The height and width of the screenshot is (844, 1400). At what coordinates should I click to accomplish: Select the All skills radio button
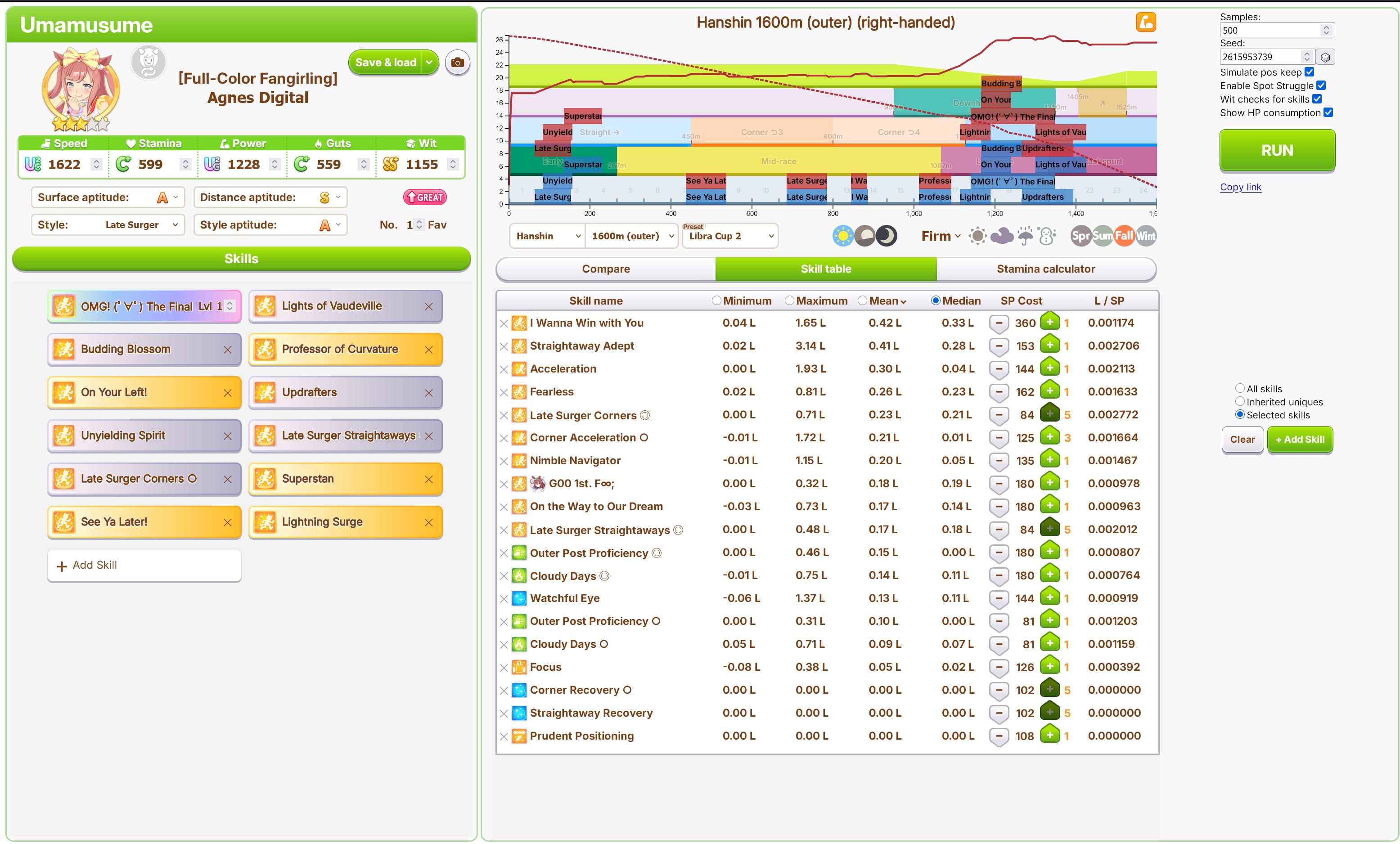[1240, 389]
